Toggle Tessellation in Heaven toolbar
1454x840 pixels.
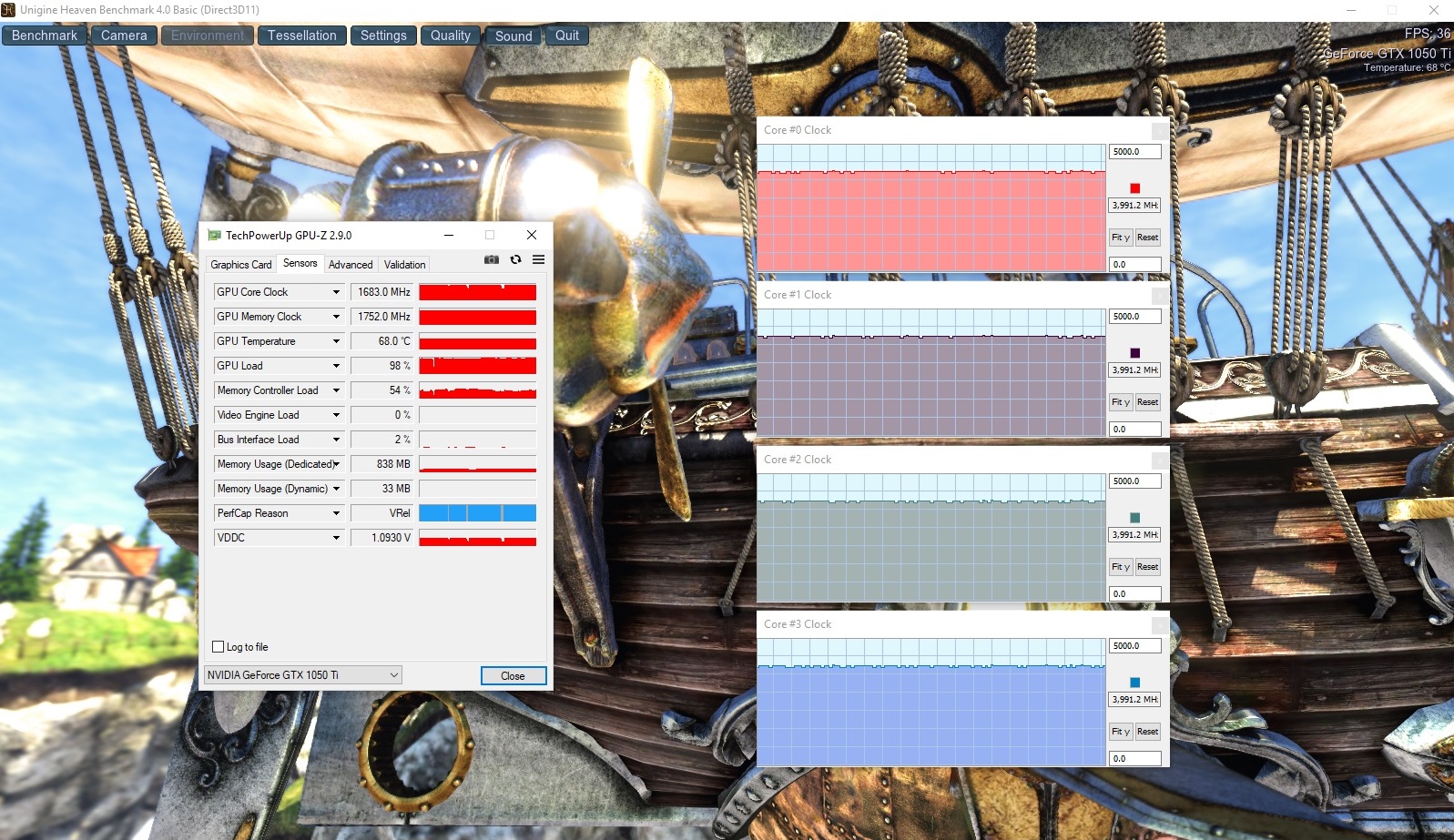(302, 35)
